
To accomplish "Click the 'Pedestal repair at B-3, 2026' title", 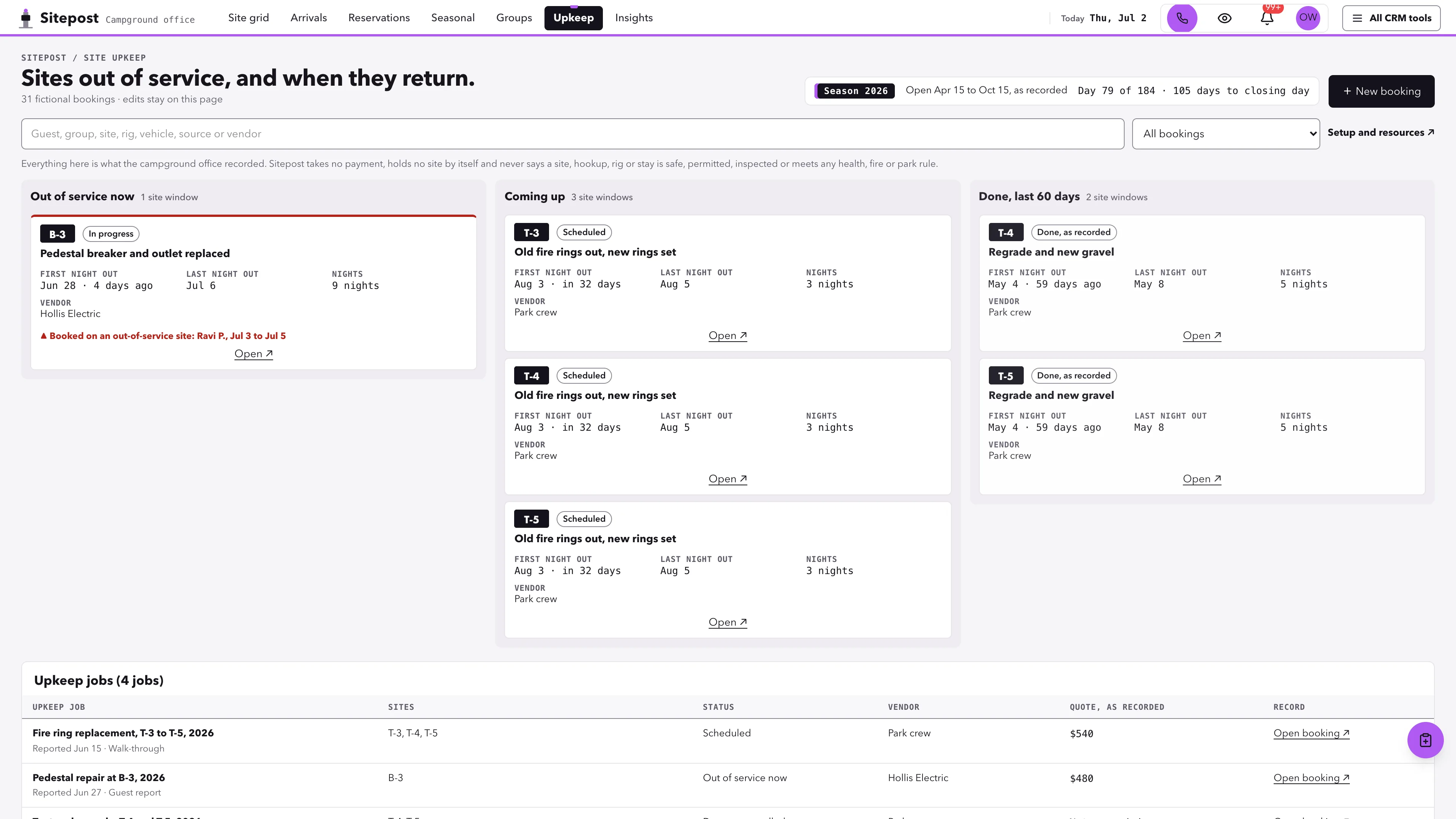I will coord(98,778).
